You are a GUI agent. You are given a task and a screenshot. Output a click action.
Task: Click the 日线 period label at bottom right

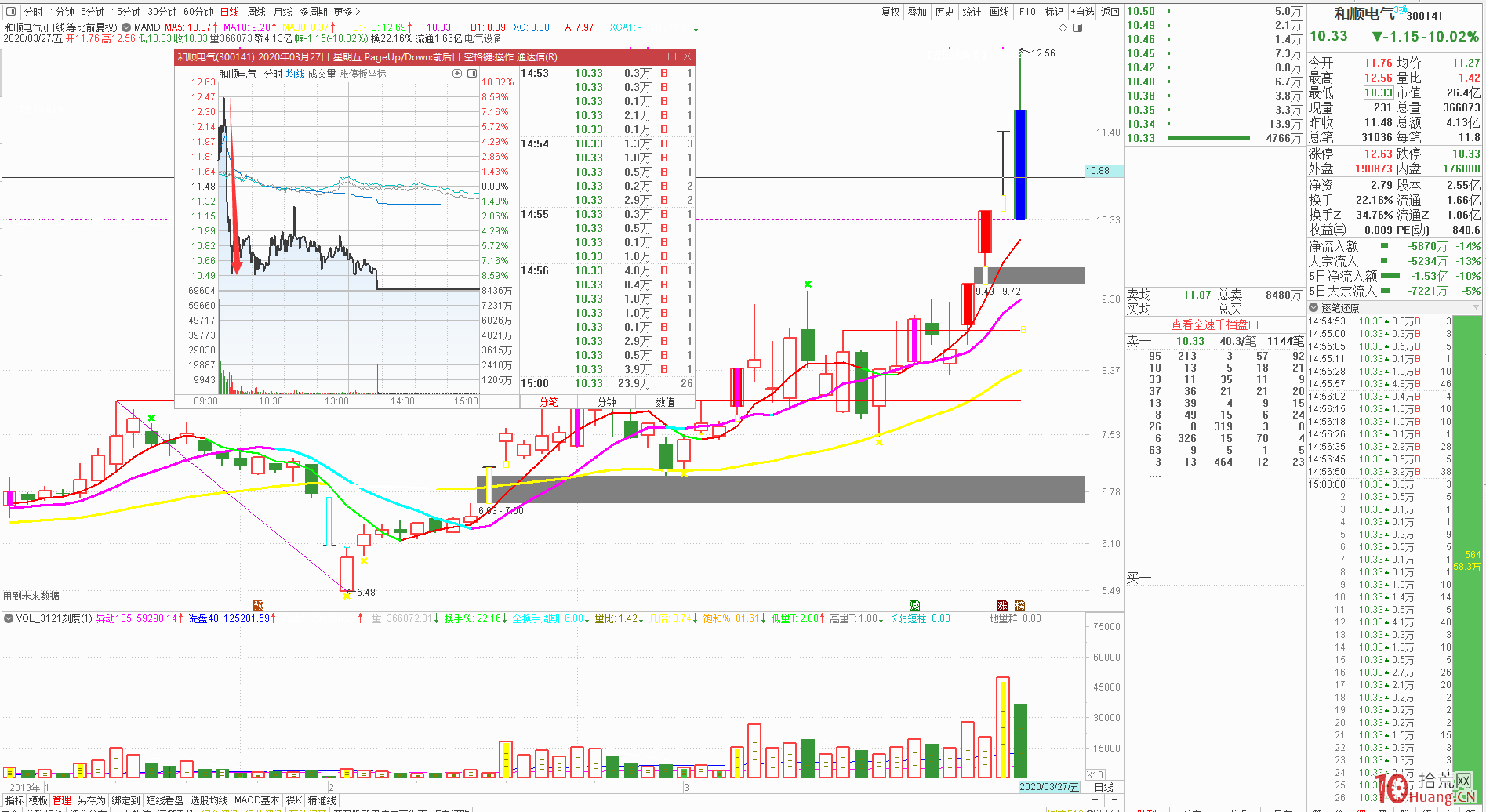tap(1104, 787)
